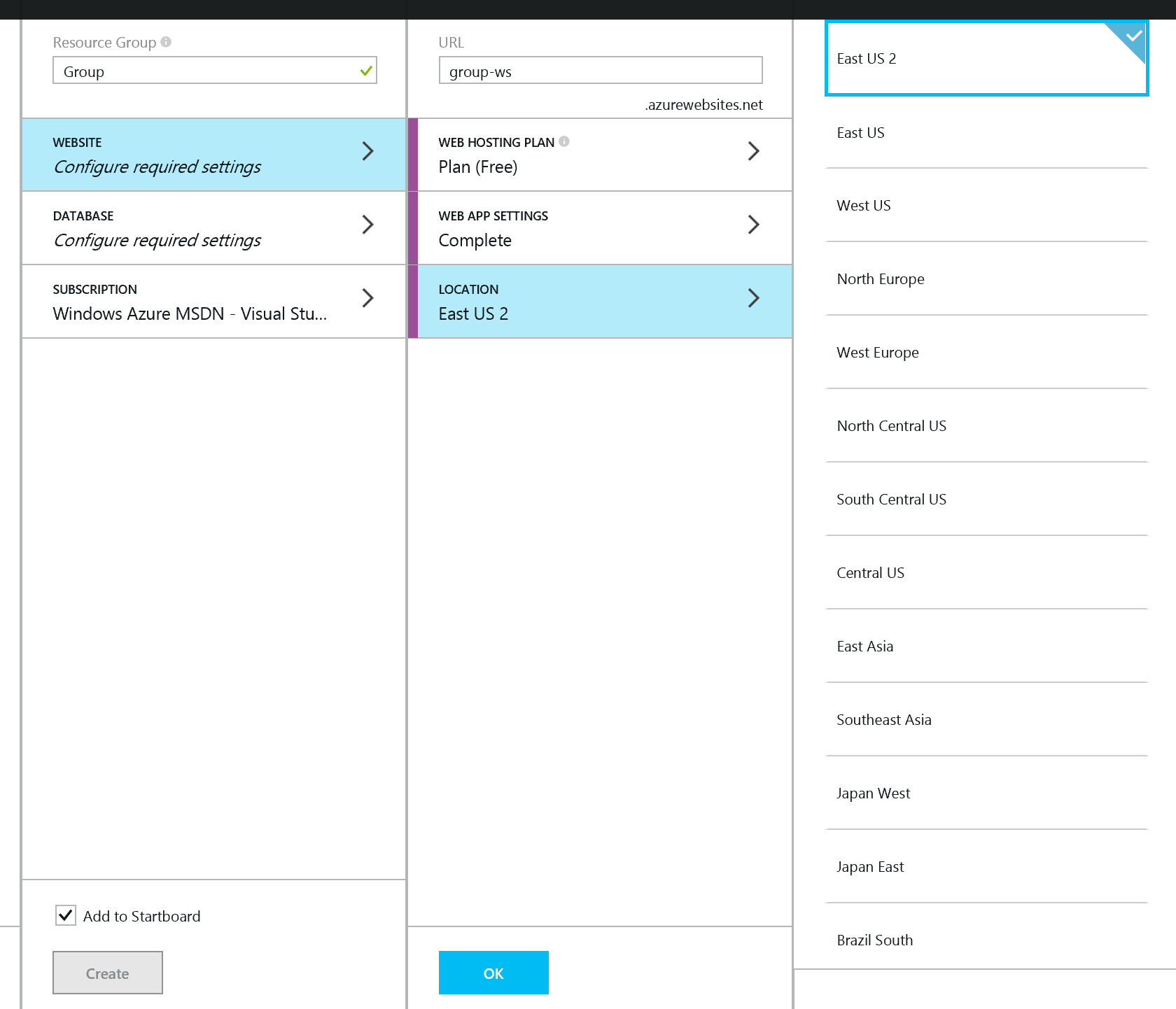Open the WEB HOSTING PLAN chevron
Viewport: 1176px width, 1009px height.
point(753,151)
